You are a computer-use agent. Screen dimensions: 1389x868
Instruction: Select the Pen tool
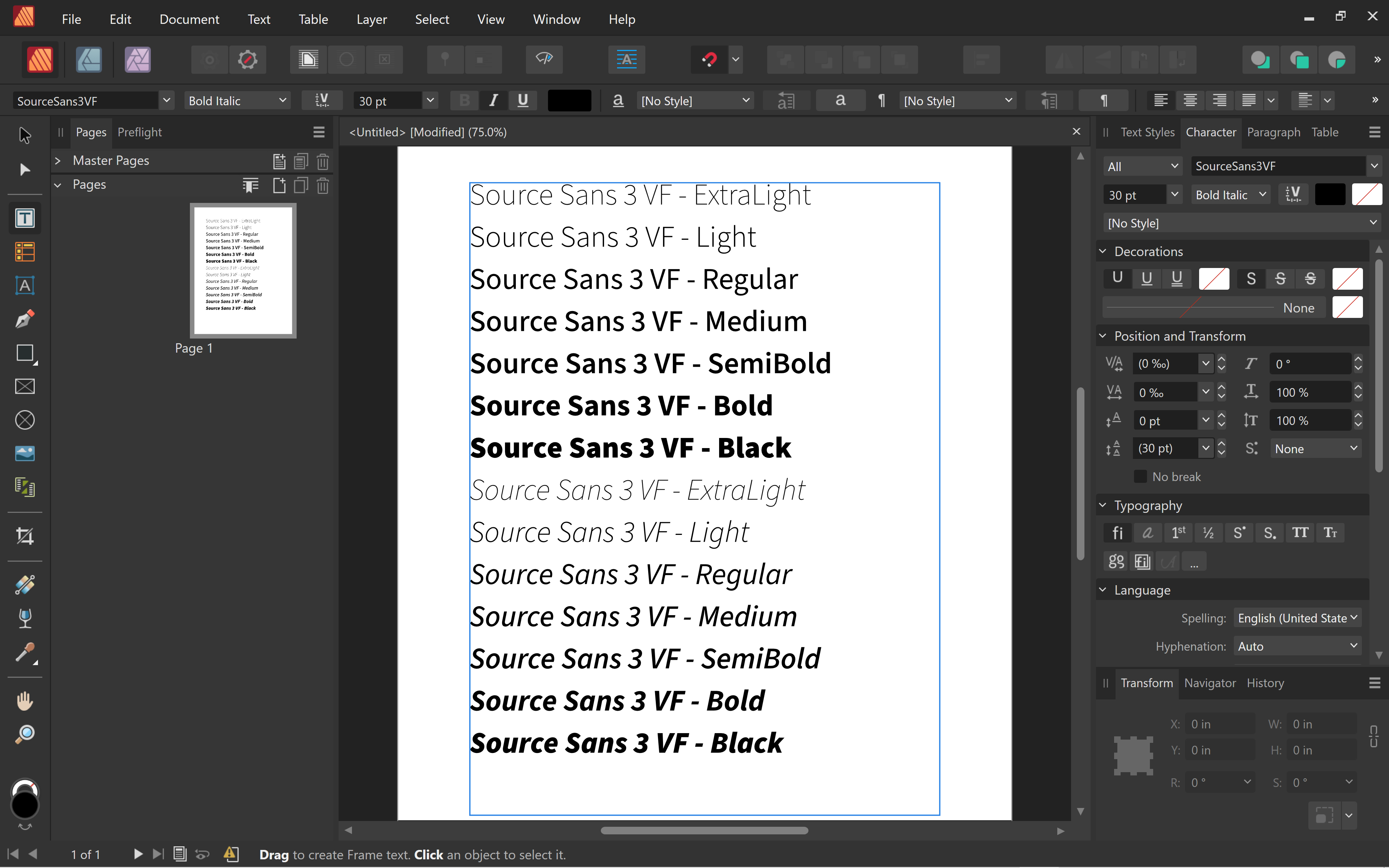25,319
